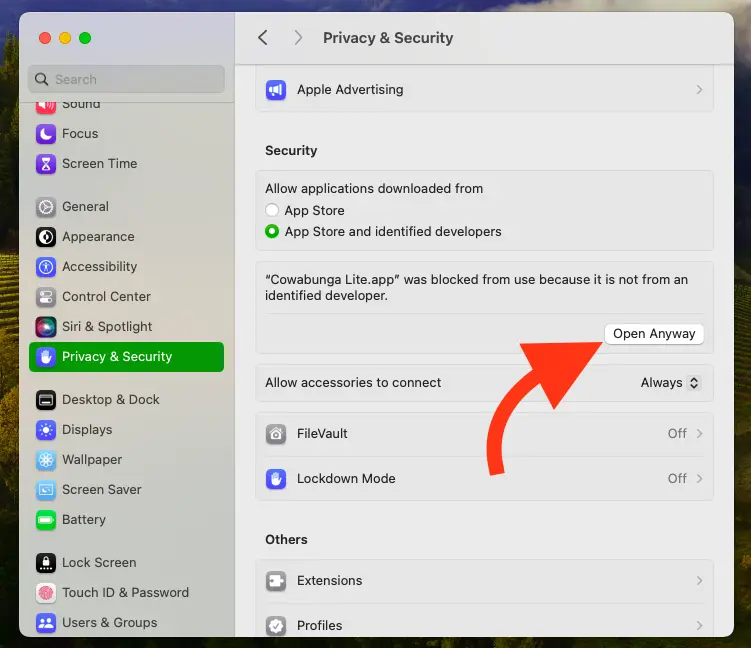Click the Lockdown Mode hand icon
The height and width of the screenshot is (648, 751).
point(276,479)
